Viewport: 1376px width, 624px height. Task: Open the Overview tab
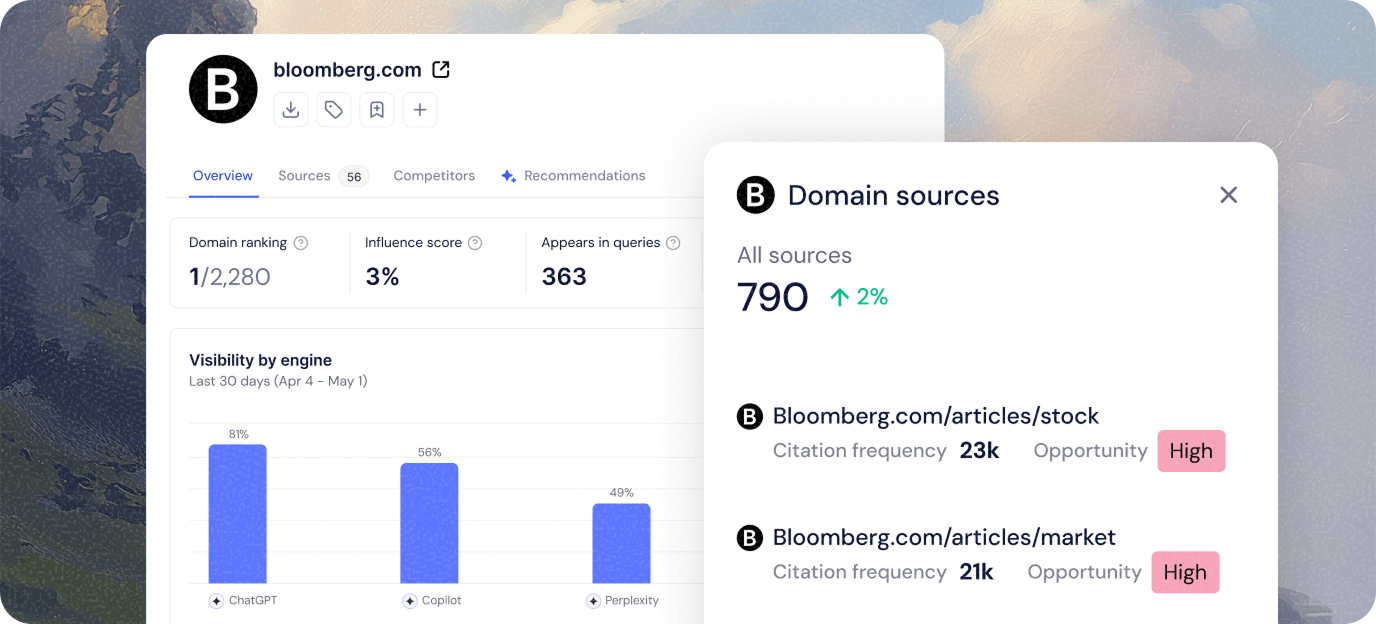(x=223, y=176)
